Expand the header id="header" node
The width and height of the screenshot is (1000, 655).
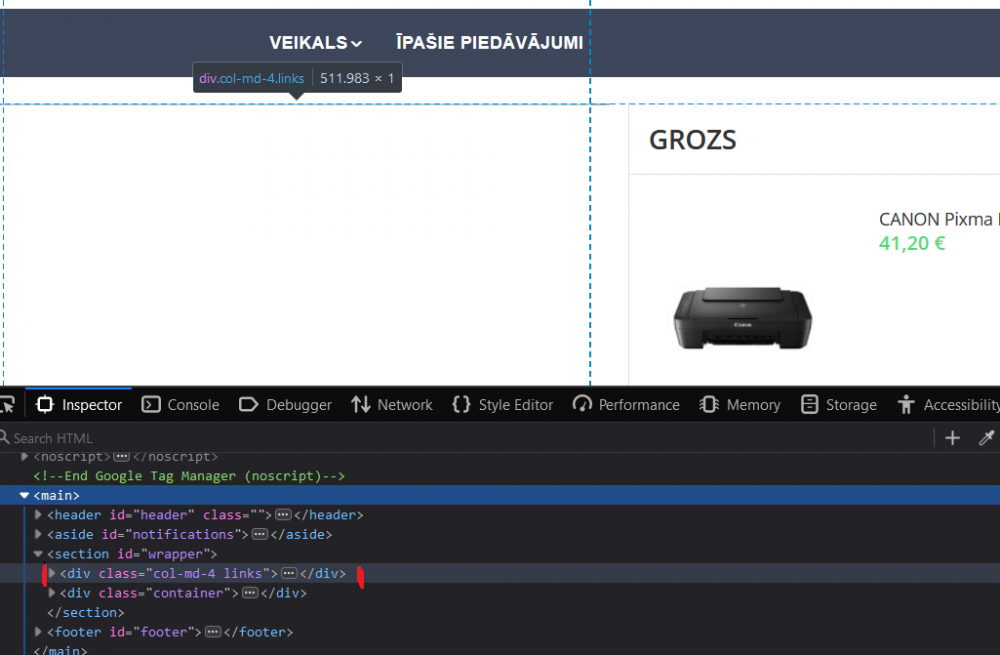tap(38, 515)
